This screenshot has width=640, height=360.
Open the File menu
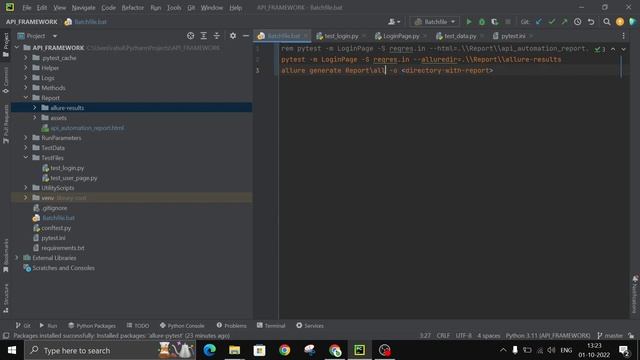coord(27,7)
